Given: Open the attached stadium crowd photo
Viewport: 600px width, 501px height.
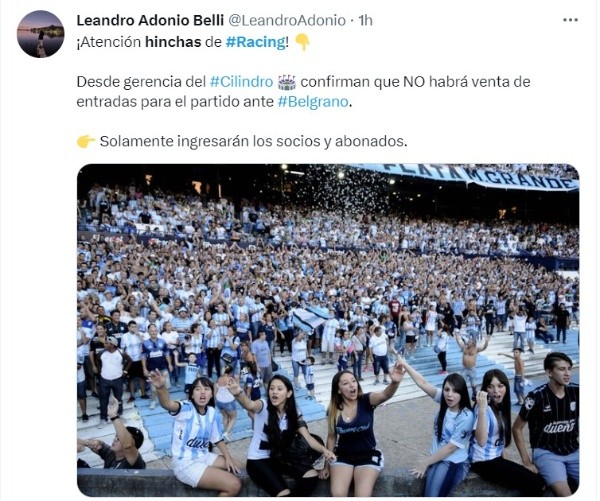Looking at the screenshot, I should click(x=328, y=330).
